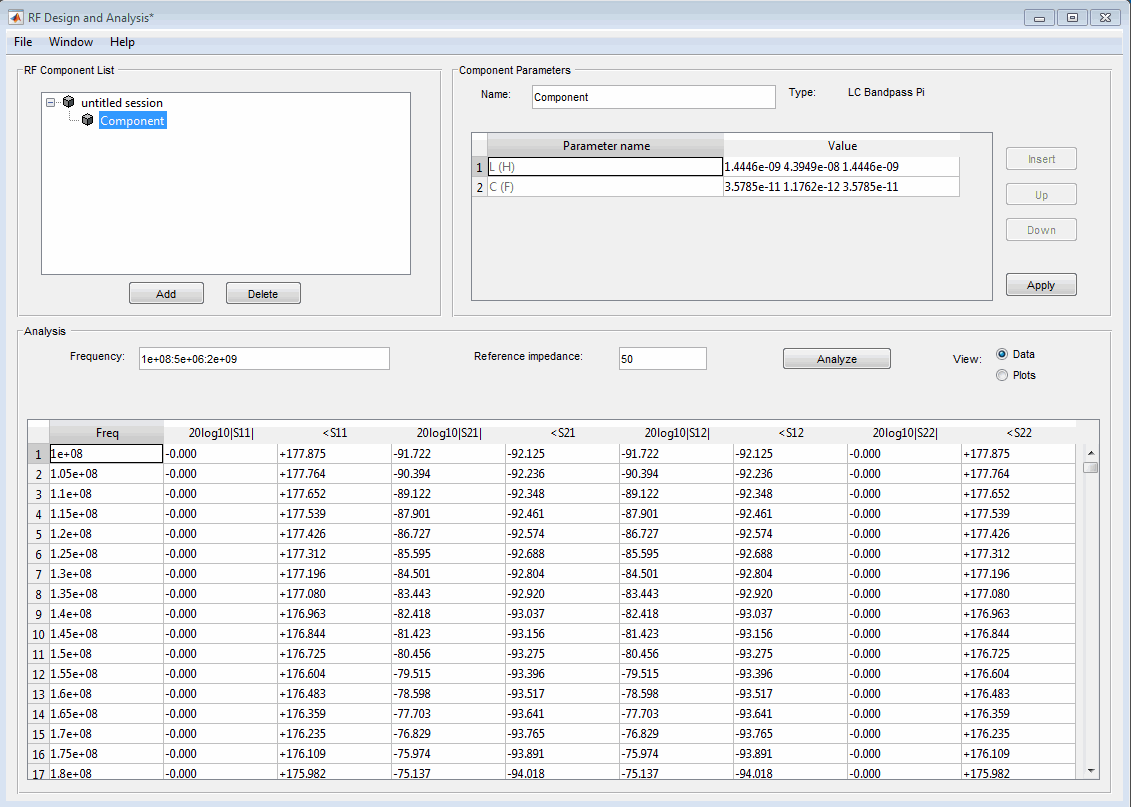Click the Analyze button
1131x807 pixels.
[x=837, y=358]
